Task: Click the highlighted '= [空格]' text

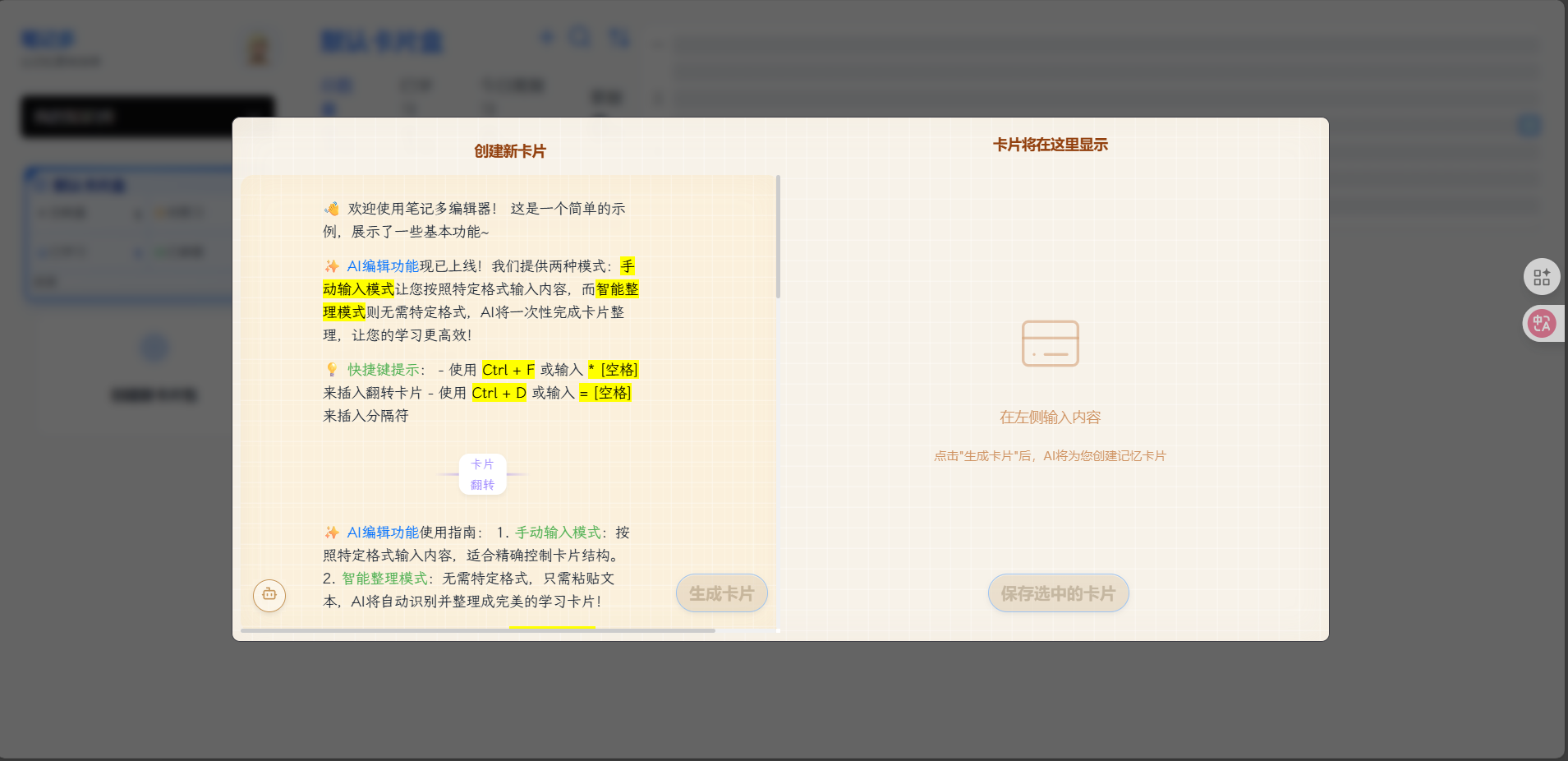Action: tap(605, 393)
